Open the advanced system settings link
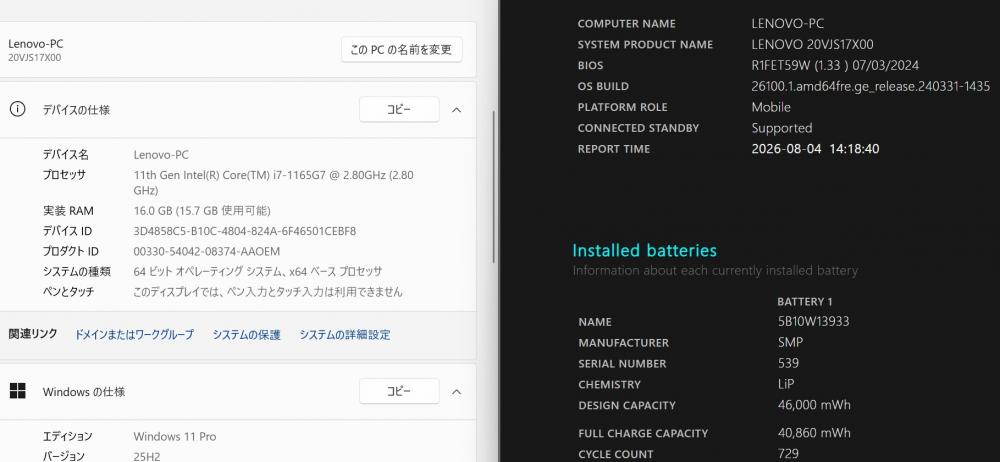This screenshot has width=1000, height=462. [x=344, y=334]
